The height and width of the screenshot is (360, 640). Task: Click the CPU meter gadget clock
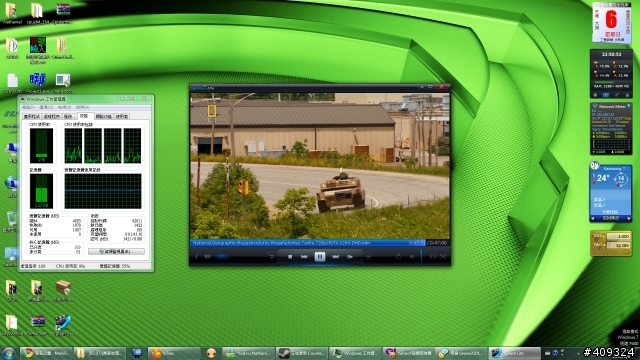click(611, 54)
